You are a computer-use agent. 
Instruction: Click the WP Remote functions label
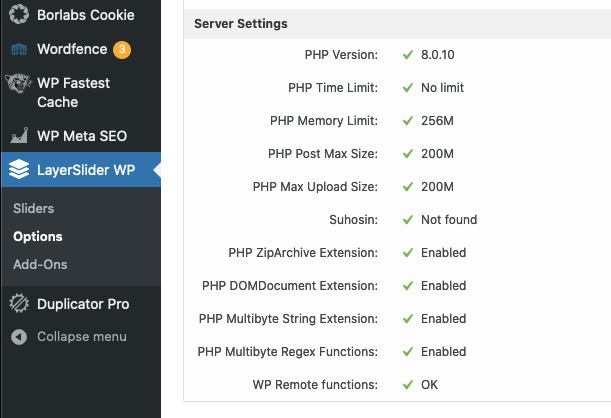[x=315, y=385]
